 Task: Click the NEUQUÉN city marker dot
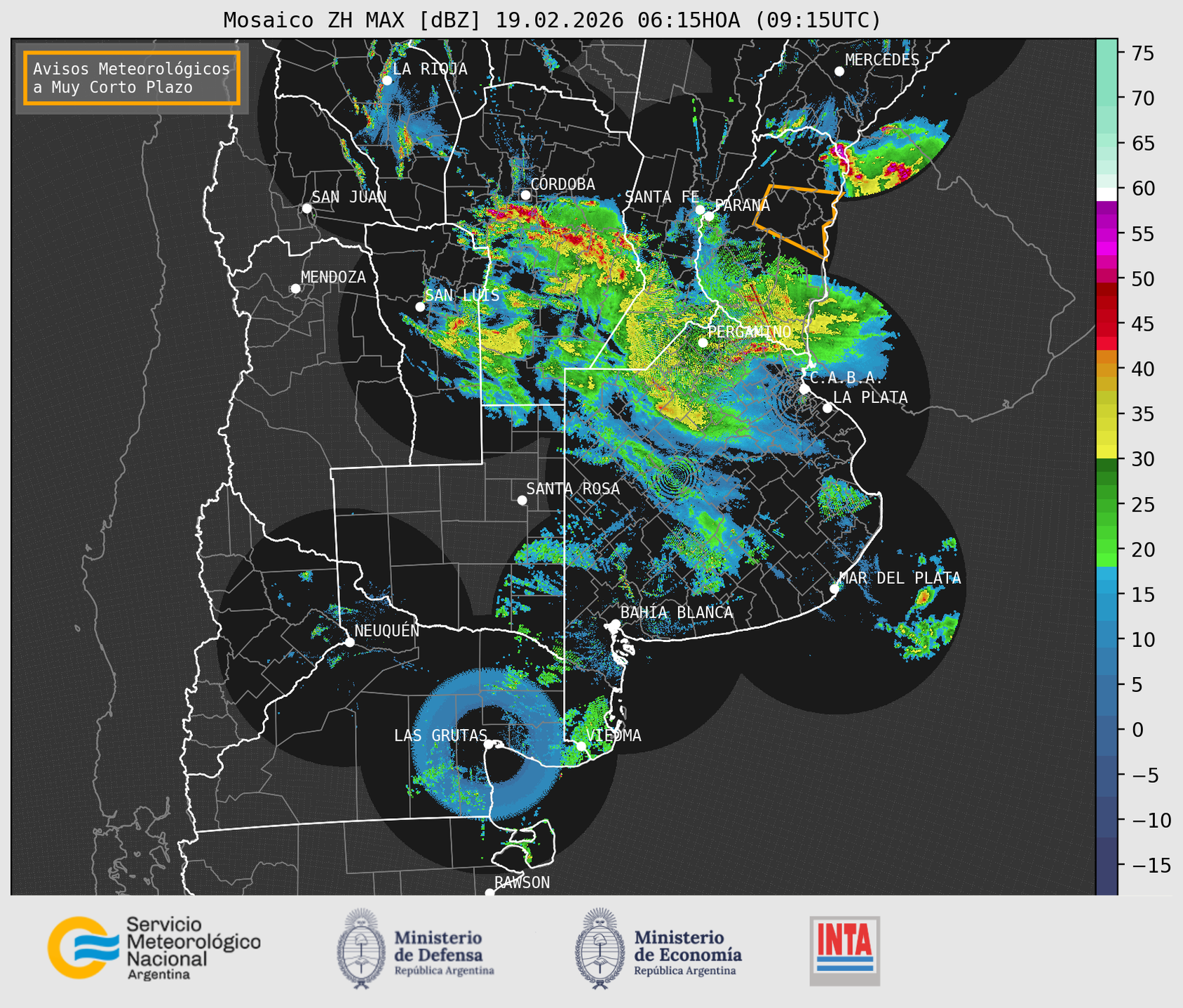349,641
